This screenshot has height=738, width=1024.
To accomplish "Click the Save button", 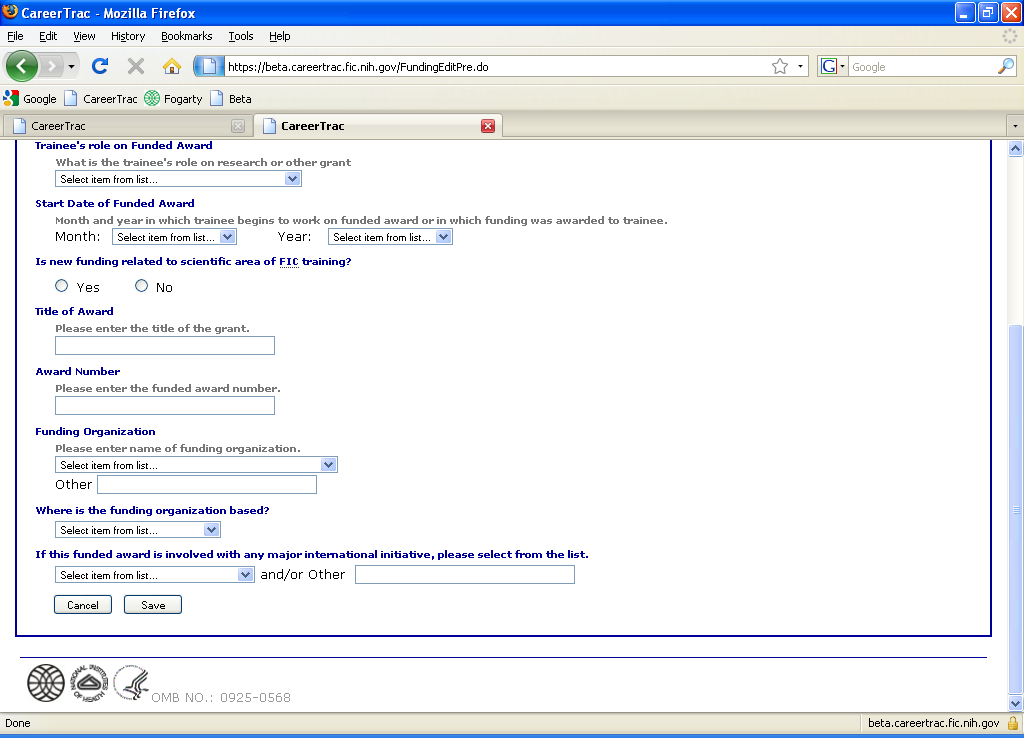I will (153, 605).
